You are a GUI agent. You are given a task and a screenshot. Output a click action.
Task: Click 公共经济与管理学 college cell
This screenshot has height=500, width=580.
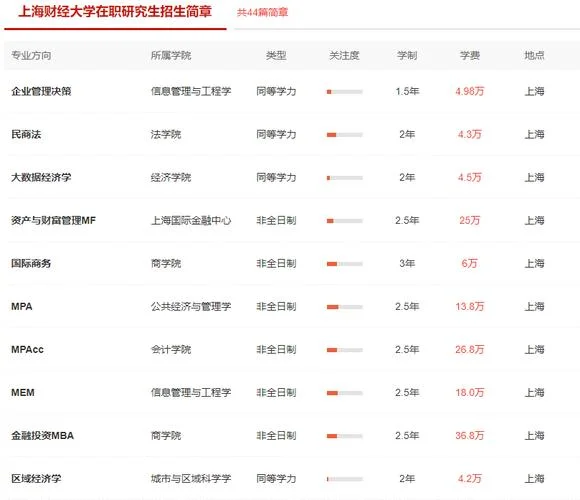(x=191, y=307)
